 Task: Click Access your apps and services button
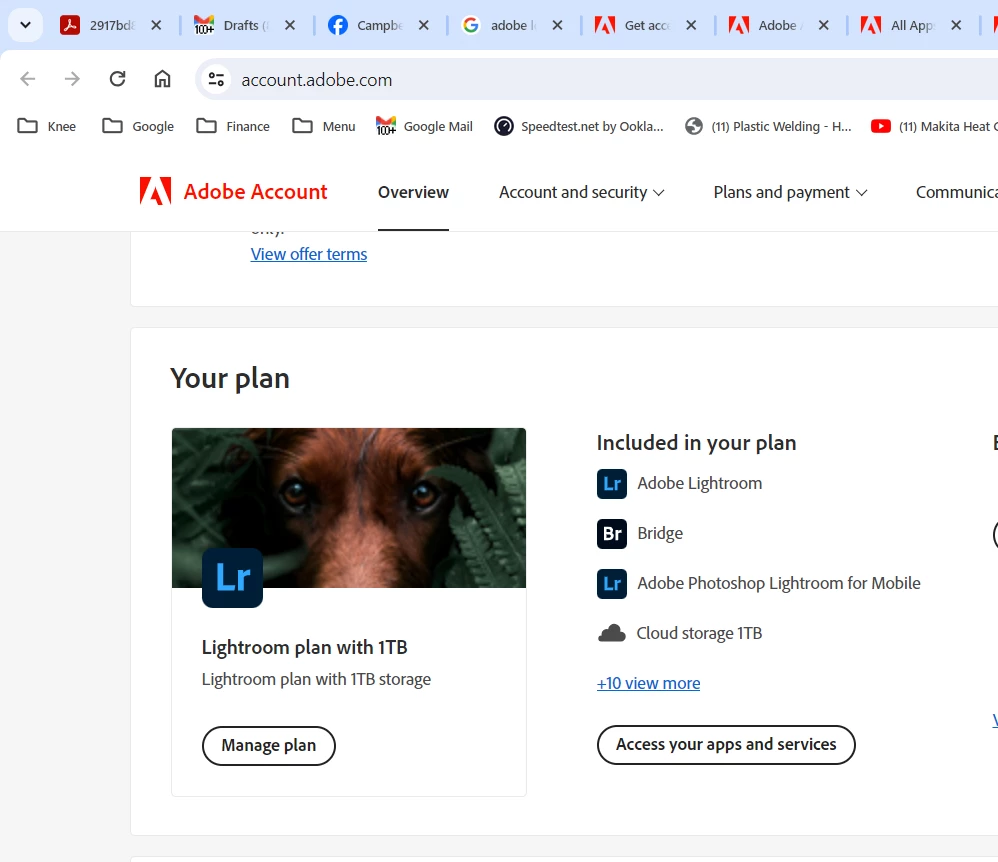[726, 745]
